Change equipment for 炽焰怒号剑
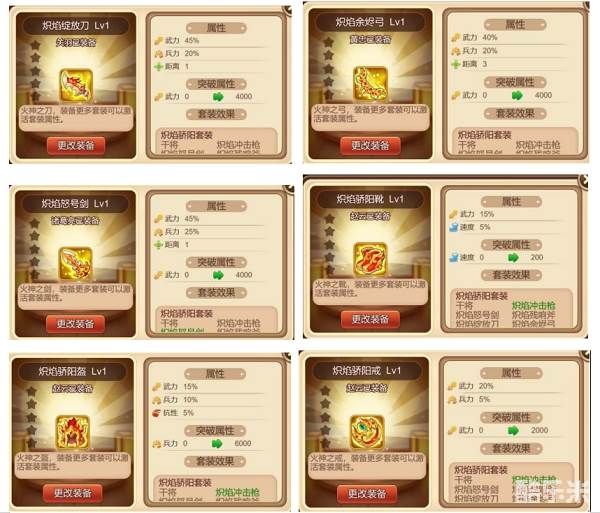600x513 pixels. pyautogui.click(x=75, y=324)
